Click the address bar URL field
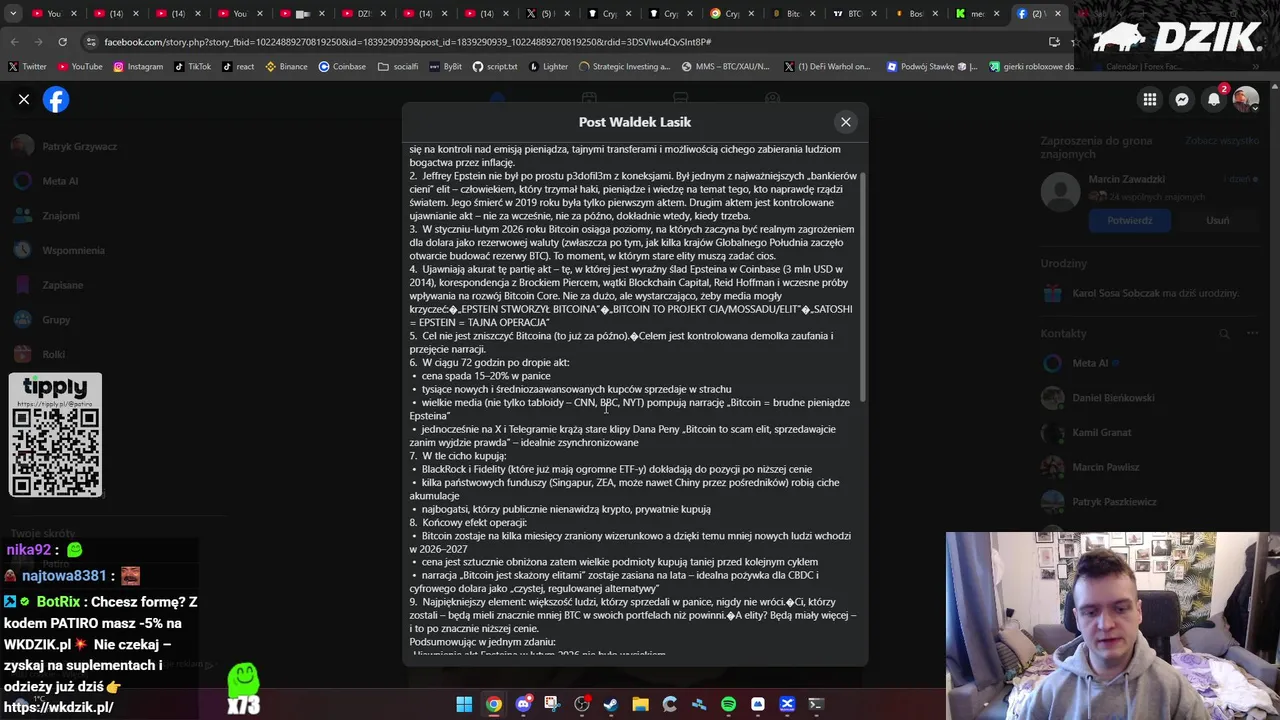The width and height of the screenshot is (1280, 720). 560,42
